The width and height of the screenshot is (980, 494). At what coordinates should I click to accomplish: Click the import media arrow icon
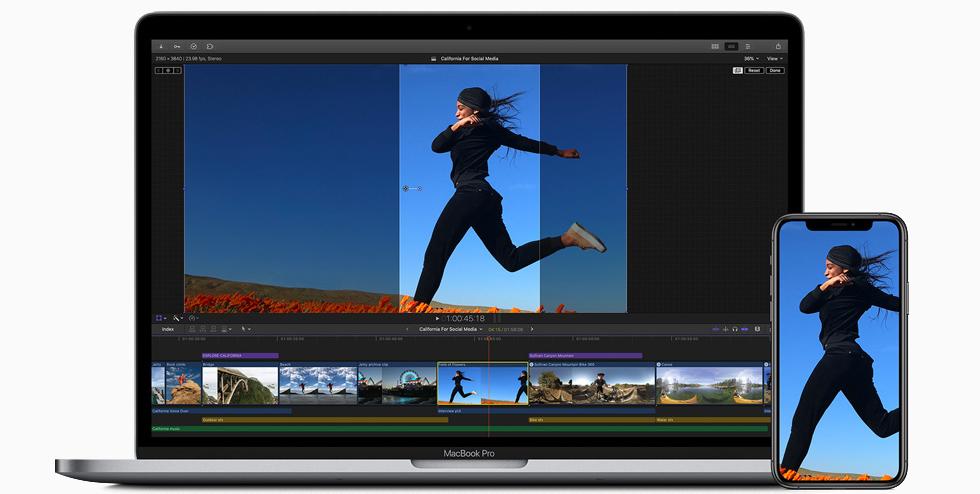pos(161,46)
